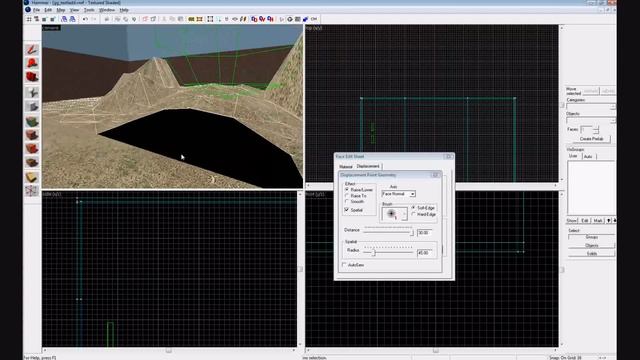This screenshot has height=360, width=640.
Task: Click the Radius slider track
Action: [388, 253]
